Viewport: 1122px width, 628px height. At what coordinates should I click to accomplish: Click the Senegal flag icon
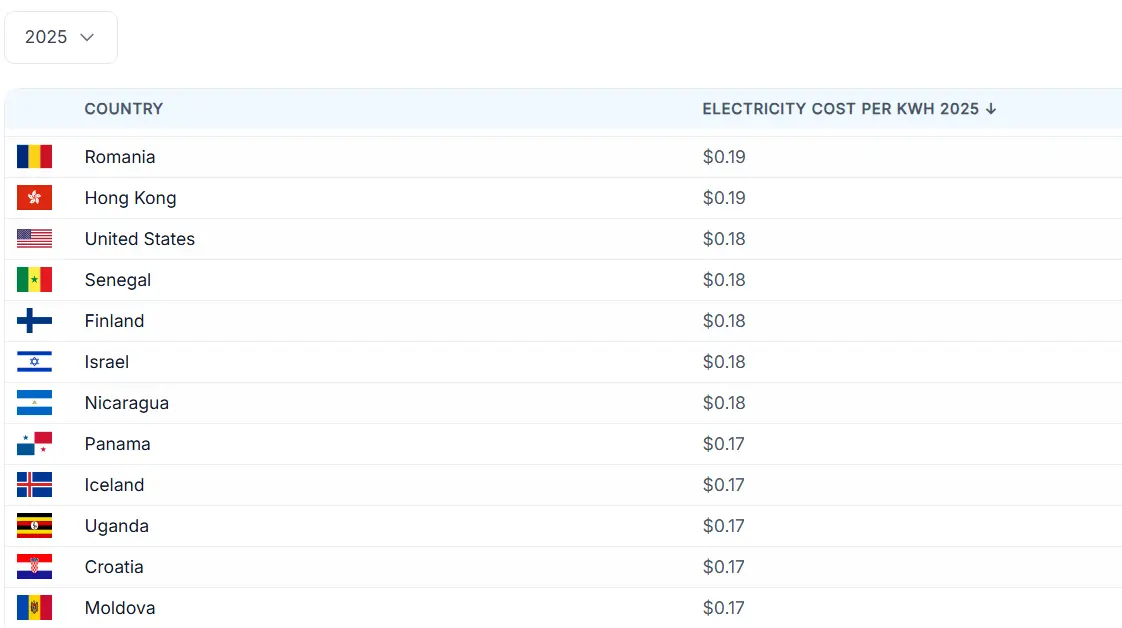click(x=34, y=280)
